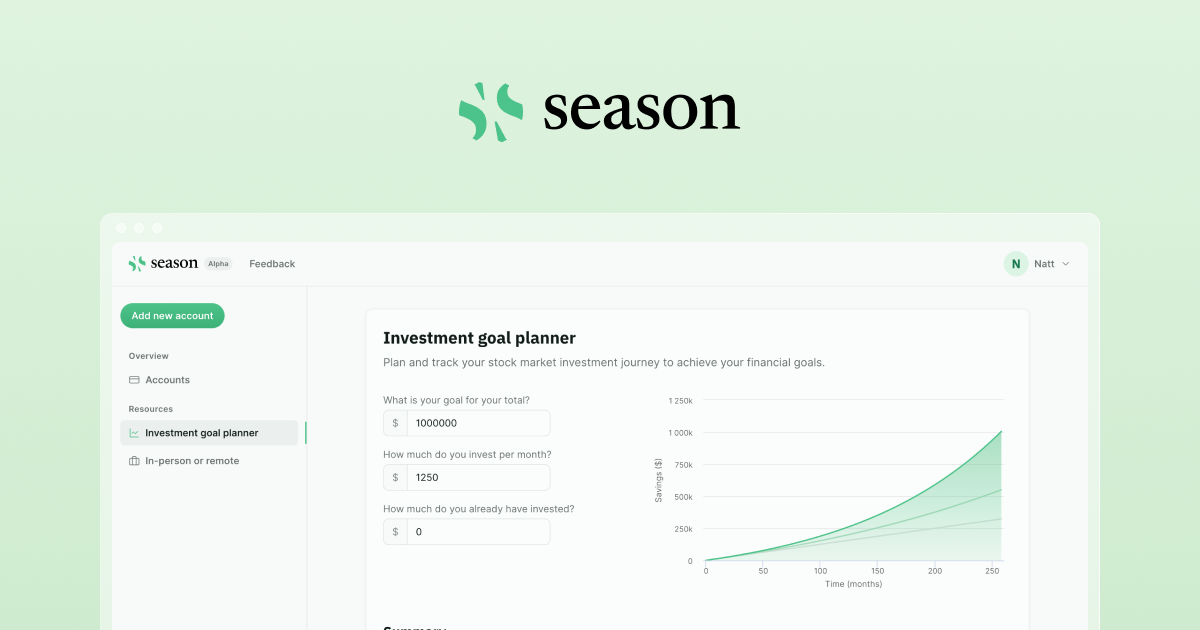Click the Alpha badge next to the logo
This screenshot has height=630, width=1200.
coord(218,263)
